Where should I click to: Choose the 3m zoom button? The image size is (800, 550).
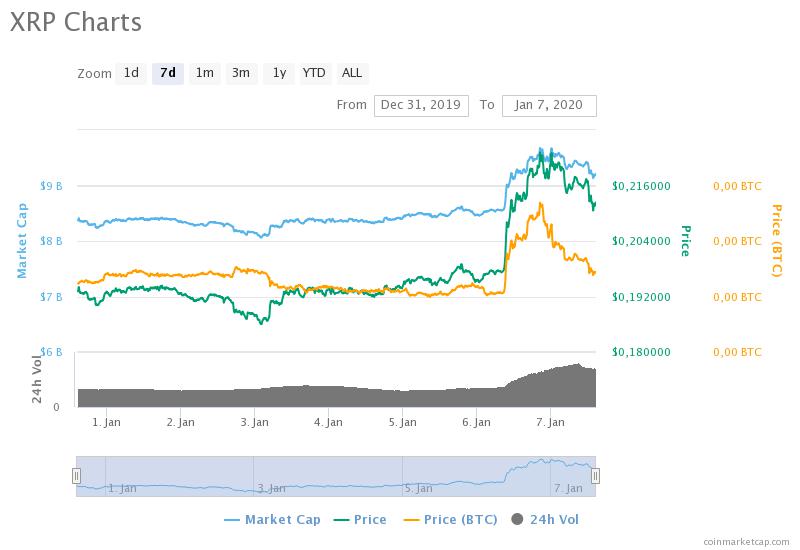pos(241,73)
